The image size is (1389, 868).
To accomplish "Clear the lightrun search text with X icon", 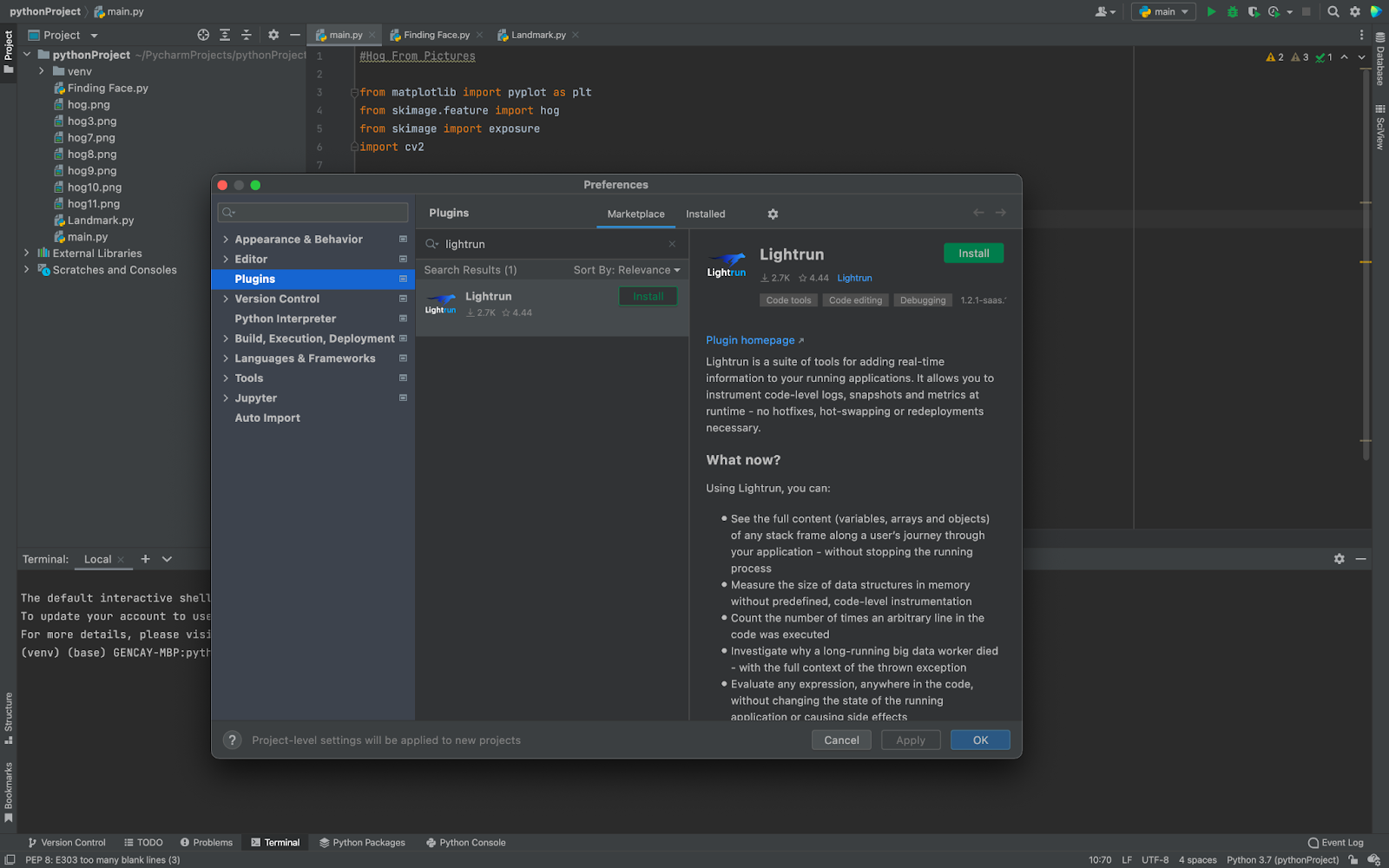I will coord(672,244).
